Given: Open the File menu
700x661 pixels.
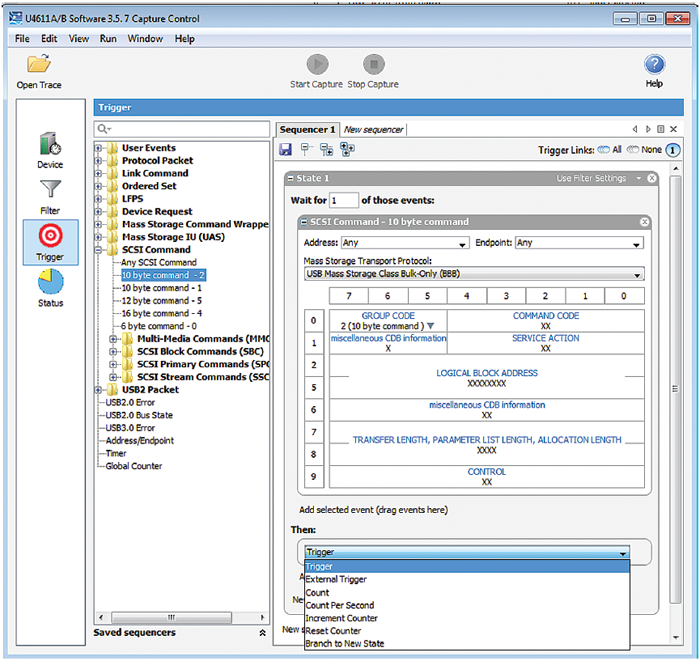Looking at the screenshot, I should [x=22, y=39].
